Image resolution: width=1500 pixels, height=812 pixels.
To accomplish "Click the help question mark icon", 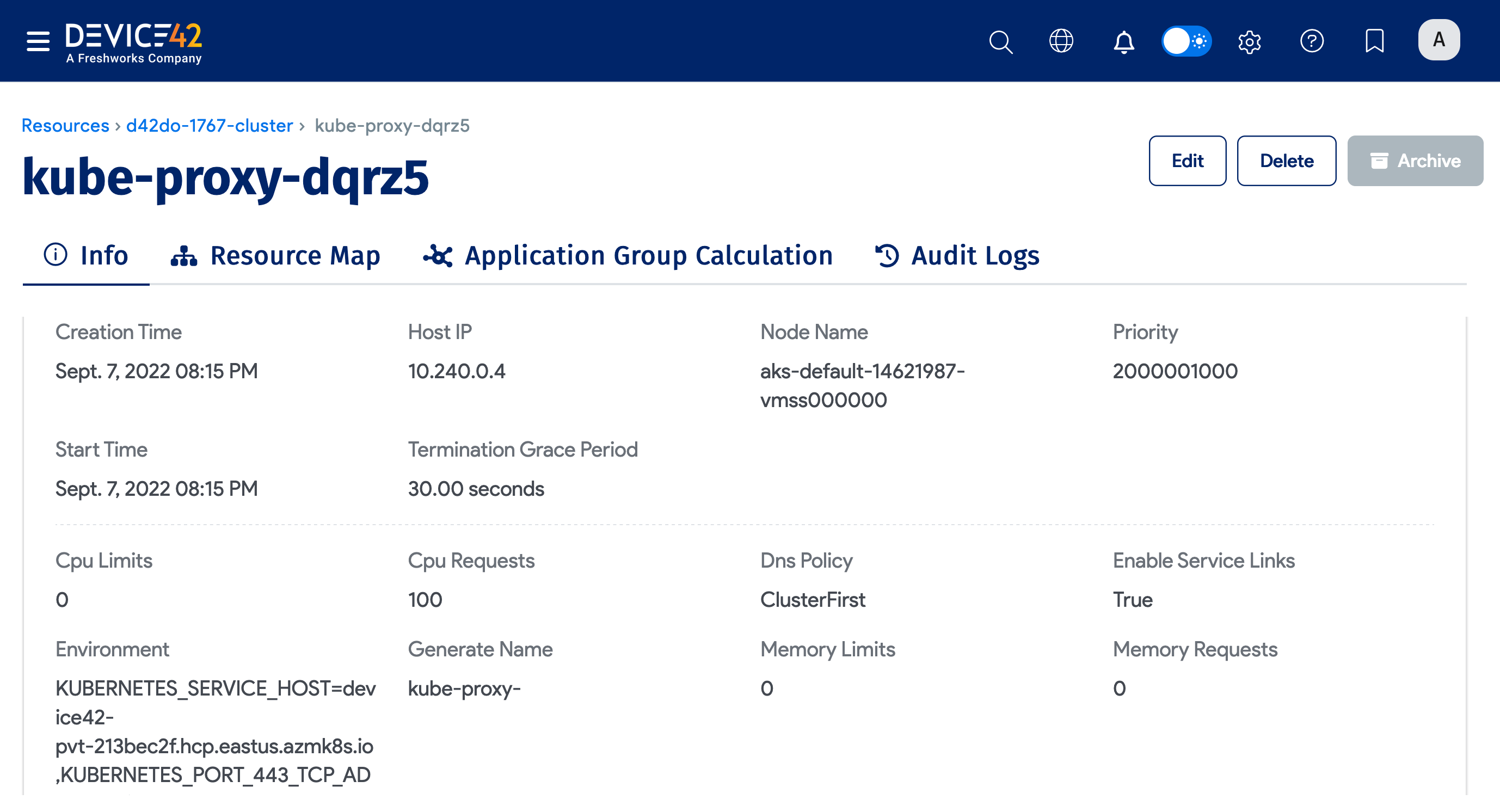I will point(1311,41).
